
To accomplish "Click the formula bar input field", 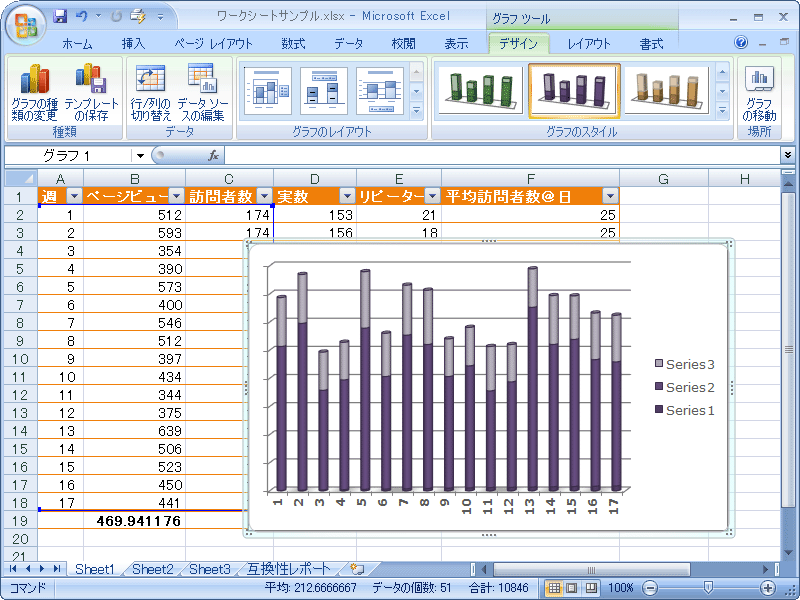I will point(500,156).
